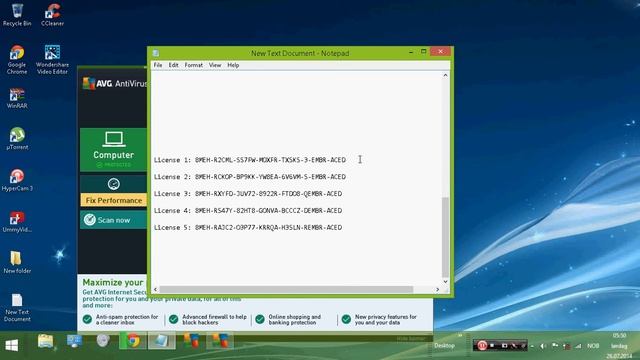Click Notepad vertical scroll down arrow
This screenshot has width=640, height=360.
pyautogui.click(x=445, y=282)
